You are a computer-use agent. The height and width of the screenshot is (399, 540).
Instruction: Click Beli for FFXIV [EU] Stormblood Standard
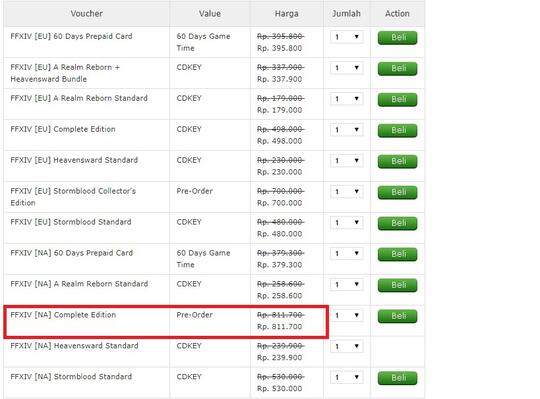coord(397,223)
